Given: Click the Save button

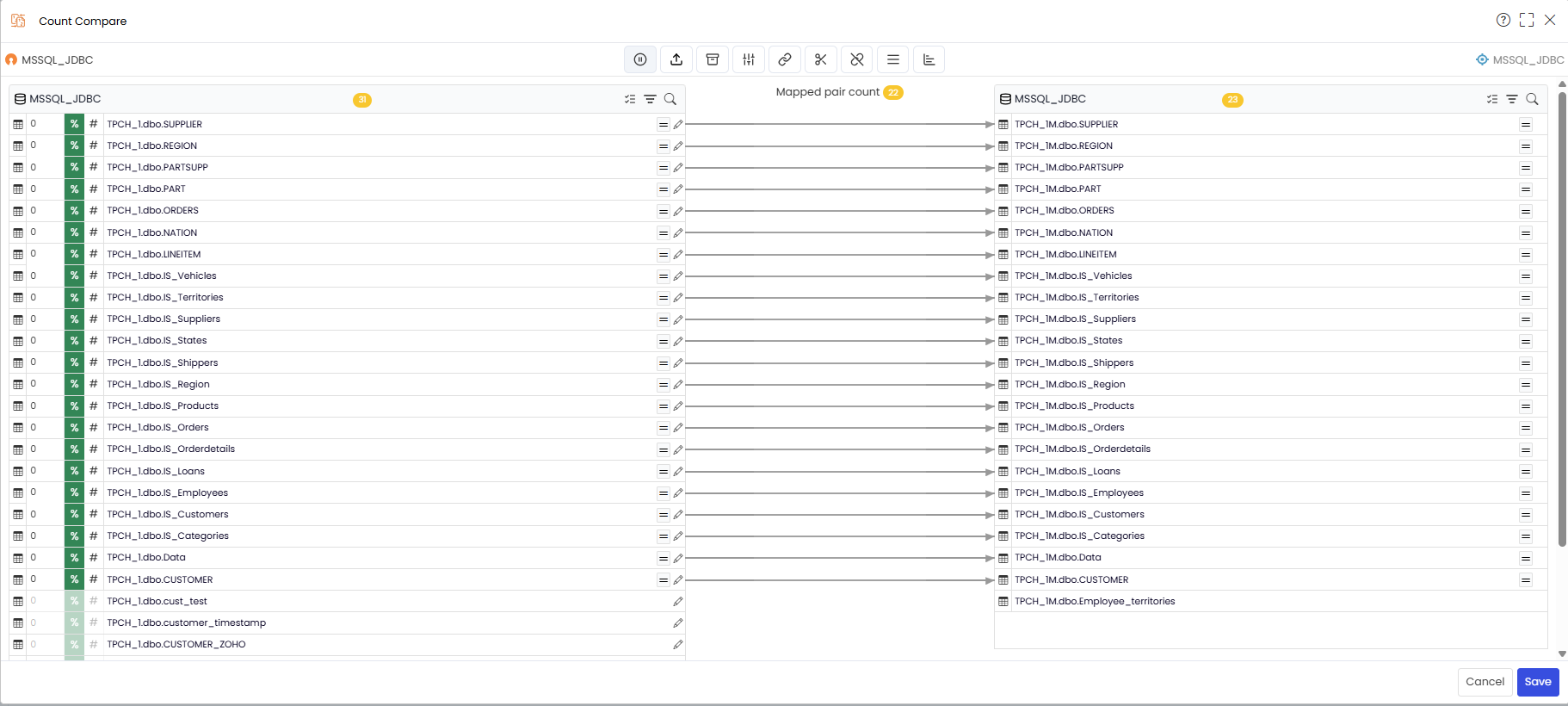Looking at the screenshot, I should coord(1538,682).
